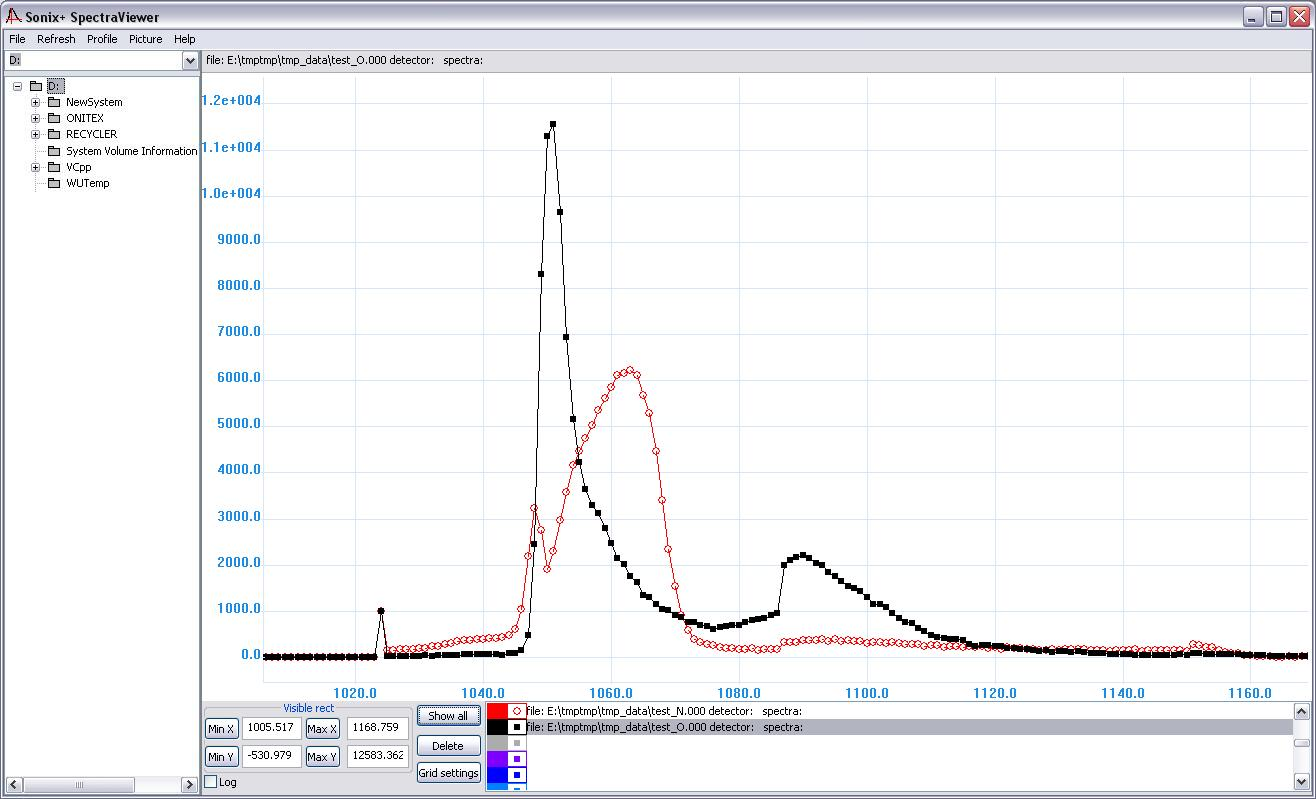Screen dimensions: 1316x799
Task: Click the RECYCLER folder icon
Action: 54,134
